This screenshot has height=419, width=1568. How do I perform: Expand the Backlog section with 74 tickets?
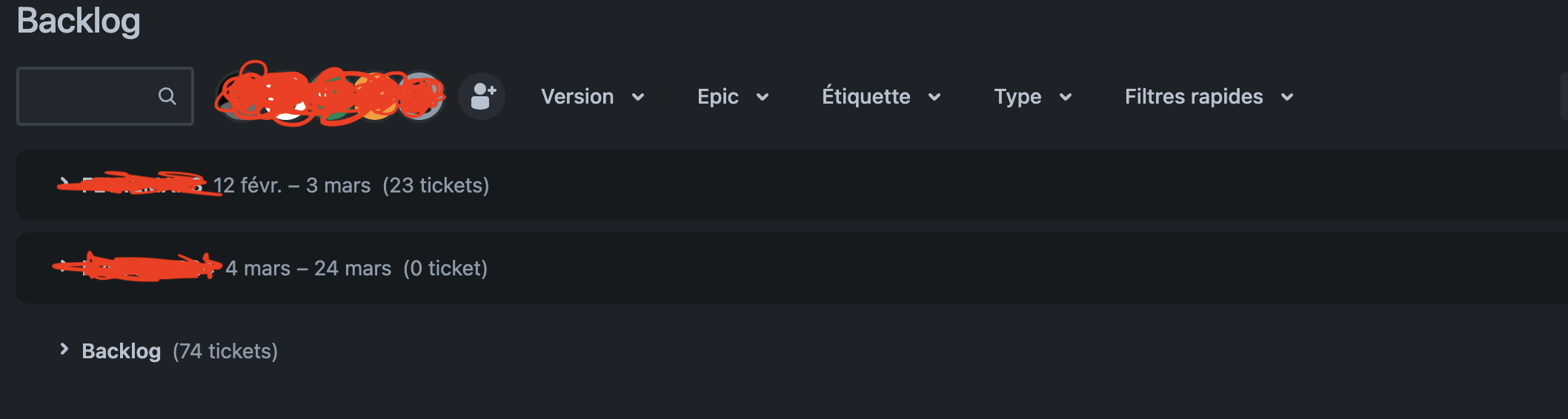[64, 349]
